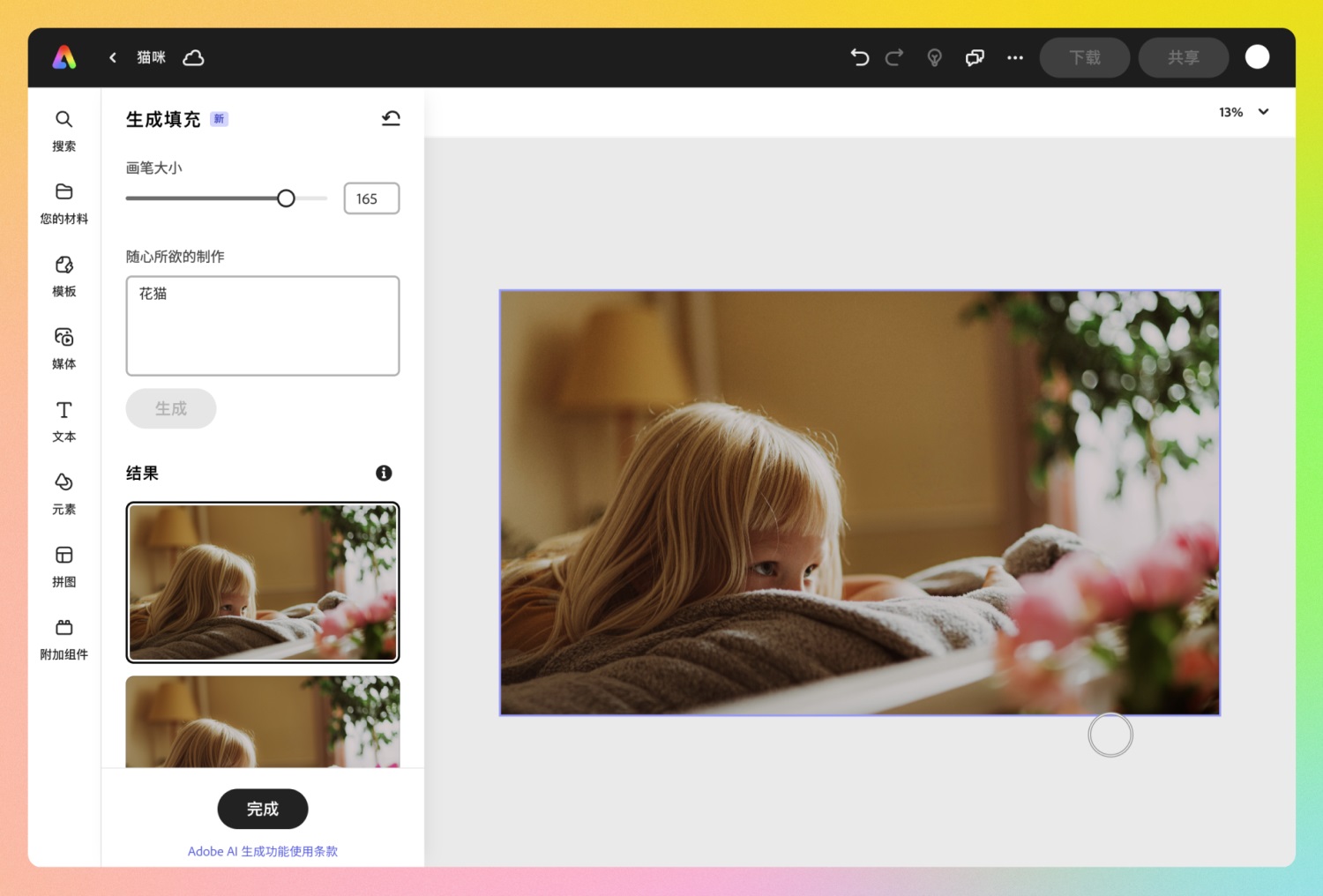Viewport: 1323px width, 896px height.
Task: Show info about 结果 results
Action: [x=384, y=473]
